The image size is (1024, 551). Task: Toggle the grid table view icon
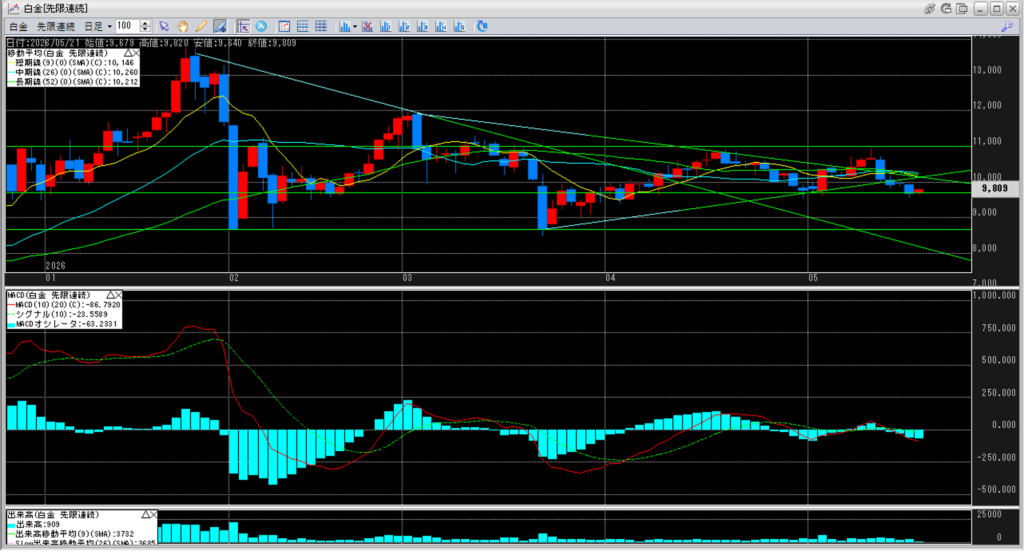(x=321, y=27)
